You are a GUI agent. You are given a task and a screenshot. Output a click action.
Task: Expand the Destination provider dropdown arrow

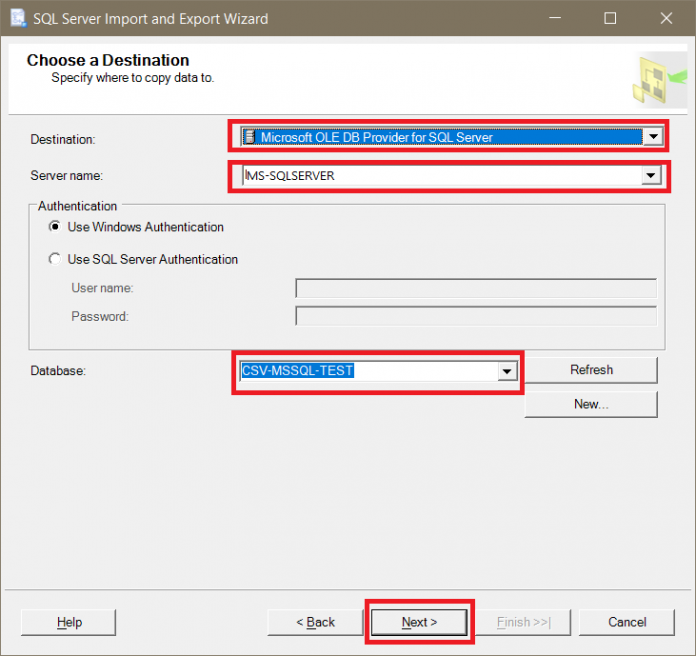[652, 137]
